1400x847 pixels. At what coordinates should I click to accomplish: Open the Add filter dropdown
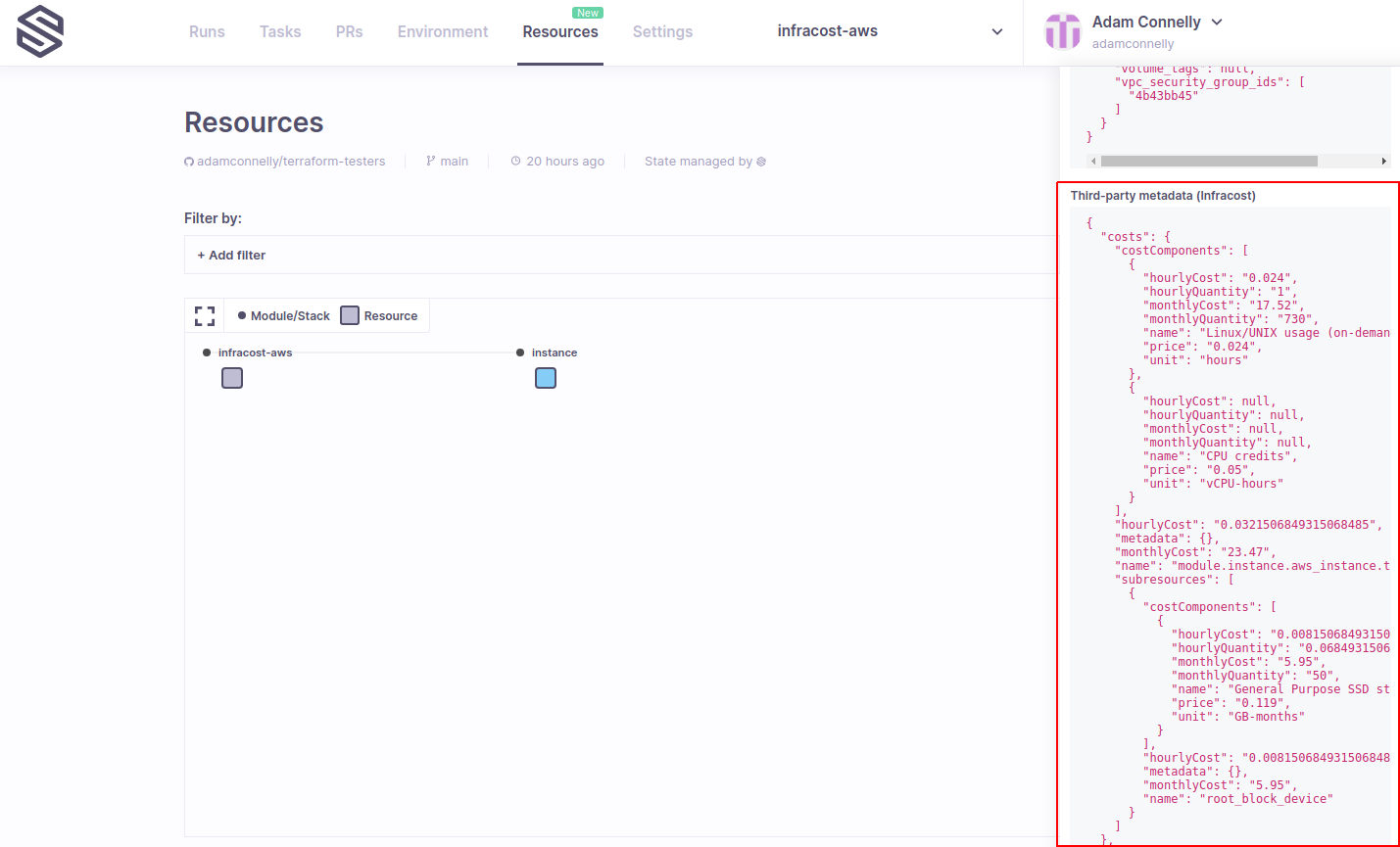[x=231, y=255]
